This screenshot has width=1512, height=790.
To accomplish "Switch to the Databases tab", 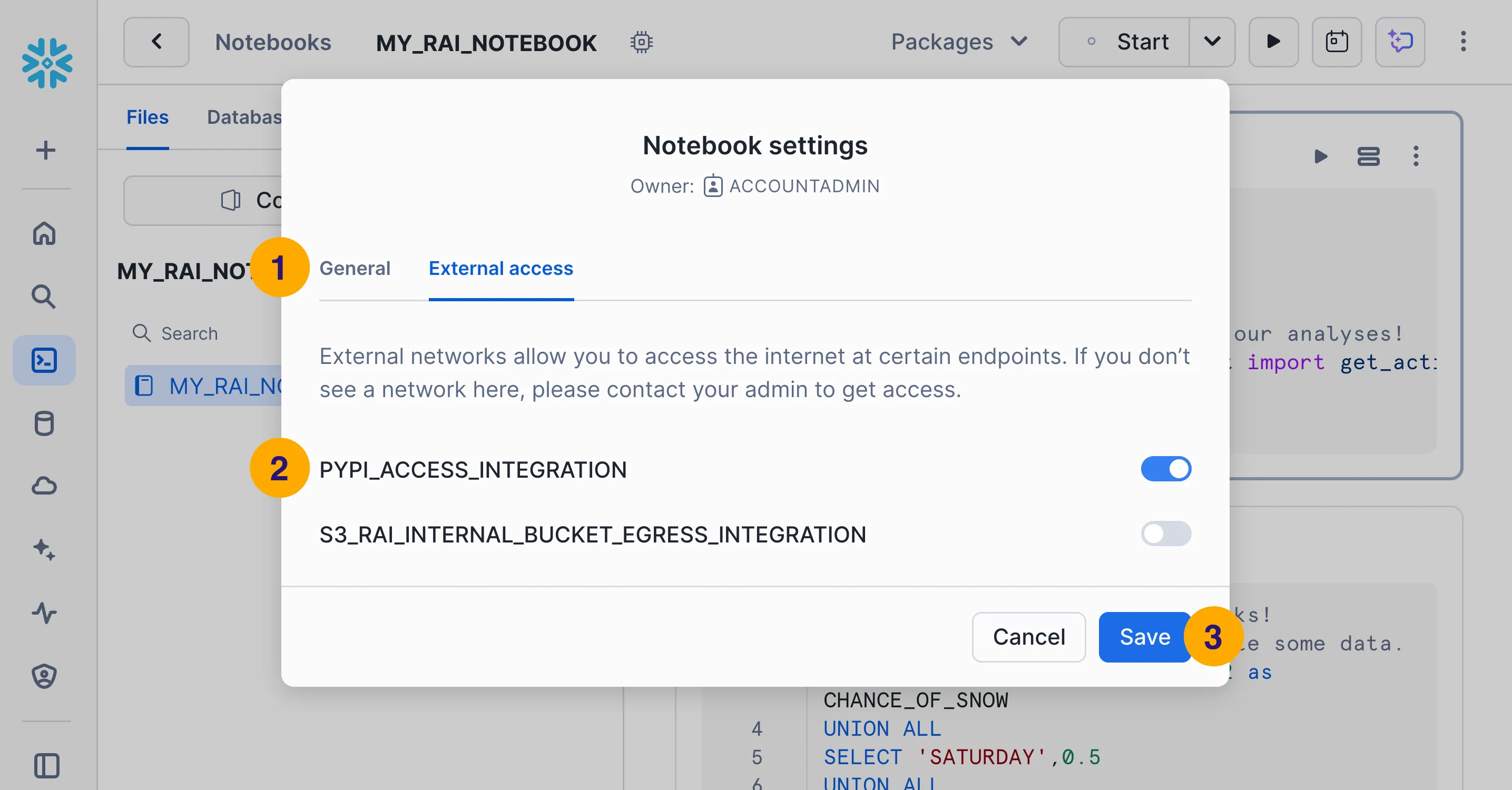I will [244, 117].
